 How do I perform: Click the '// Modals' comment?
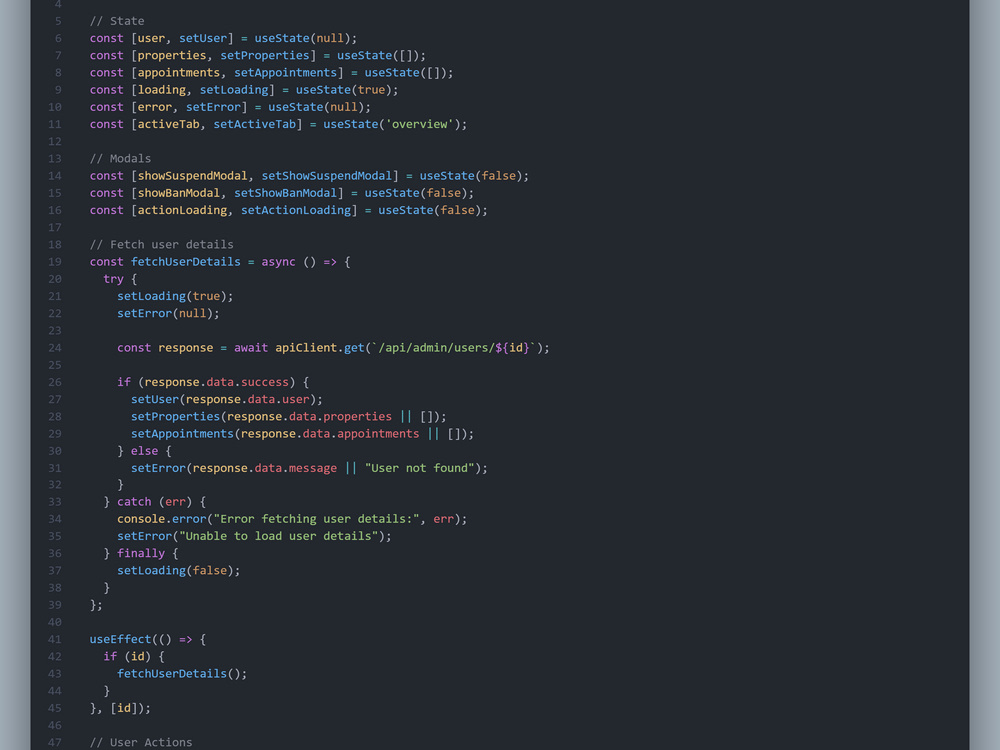point(121,159)
